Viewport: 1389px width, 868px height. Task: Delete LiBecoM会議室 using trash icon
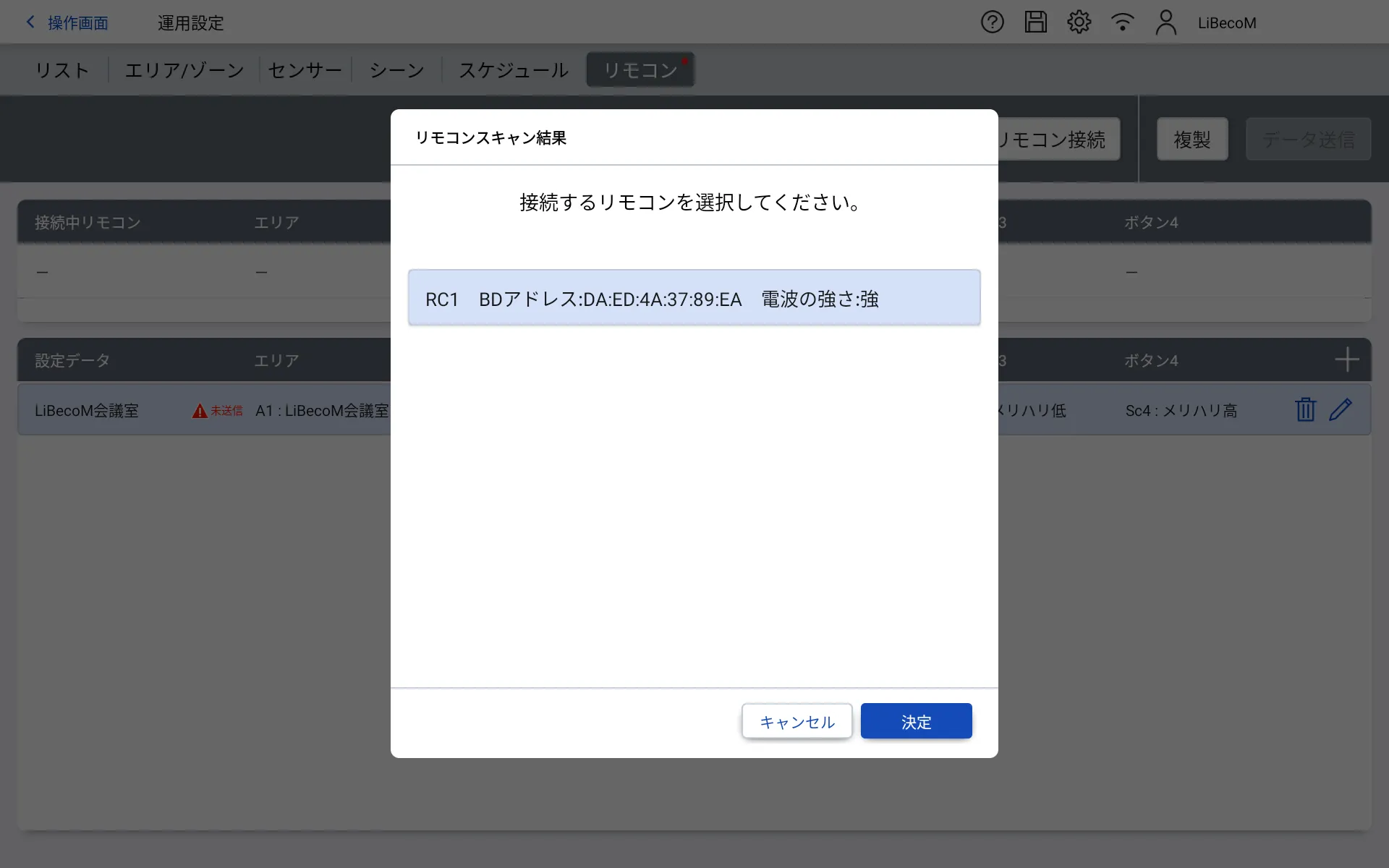[x=1305, y=409]
